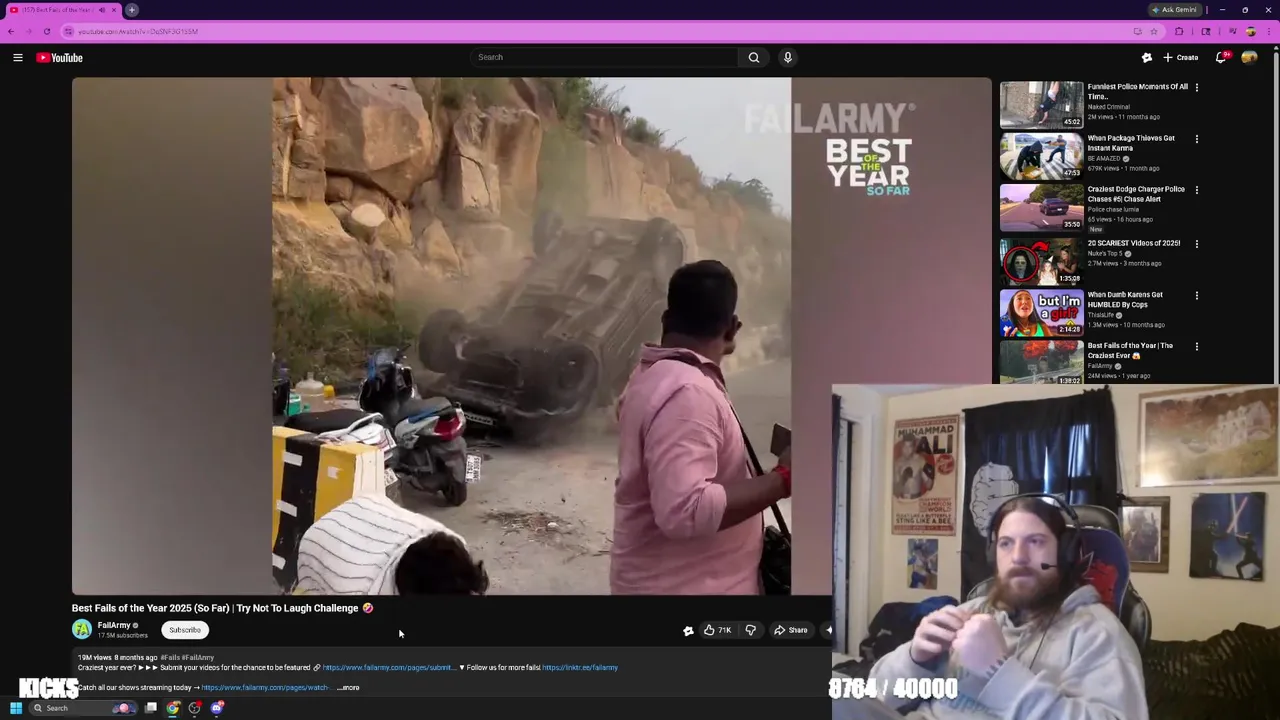Open When Dumb Karens Get HUMBLED thumbnail

click(x=1042, y=313)
